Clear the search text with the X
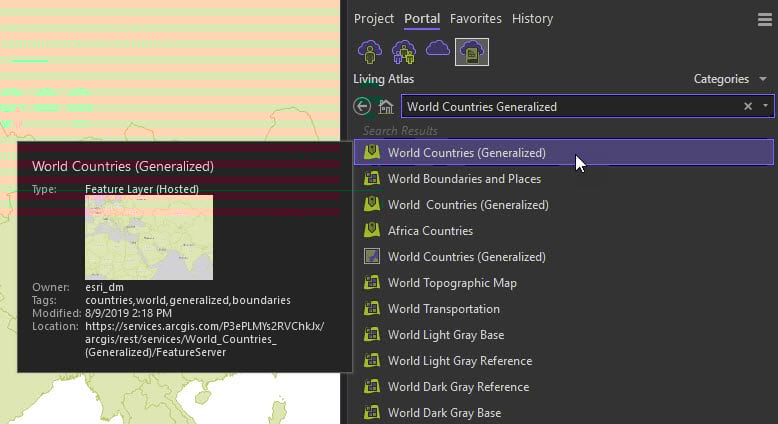 click(x=748, y=106)
